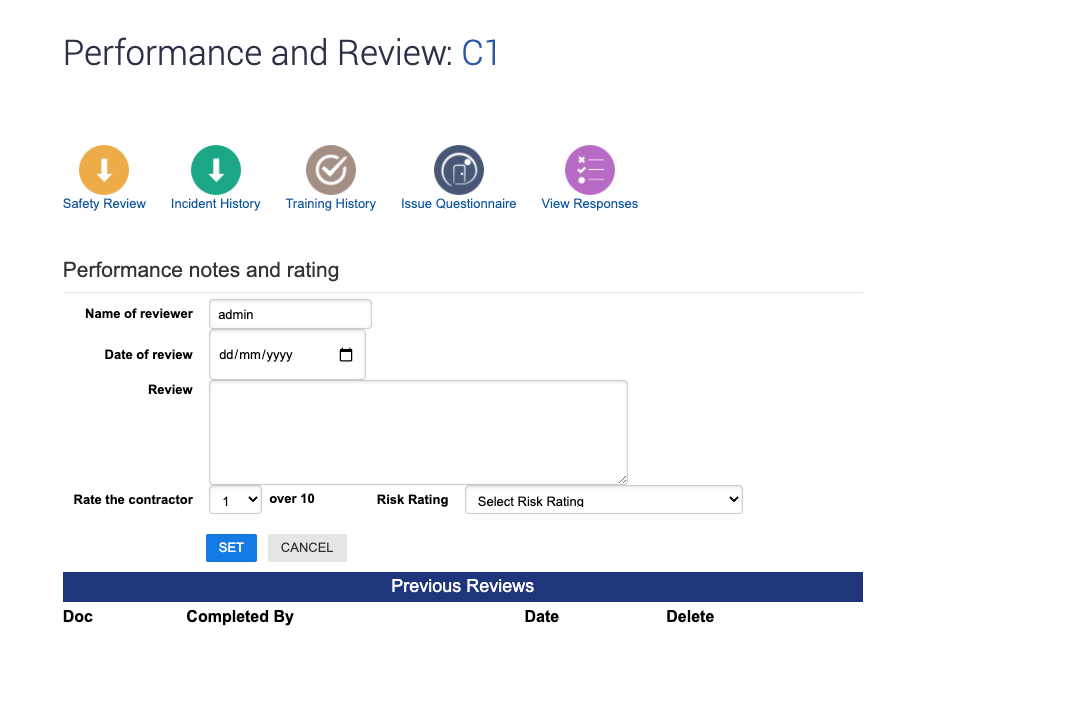Open the Training History checkmark icon

pos(331,170)
